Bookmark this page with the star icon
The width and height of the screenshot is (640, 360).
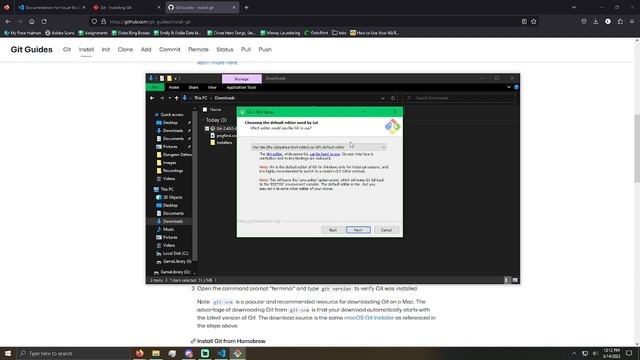(534, 21)
